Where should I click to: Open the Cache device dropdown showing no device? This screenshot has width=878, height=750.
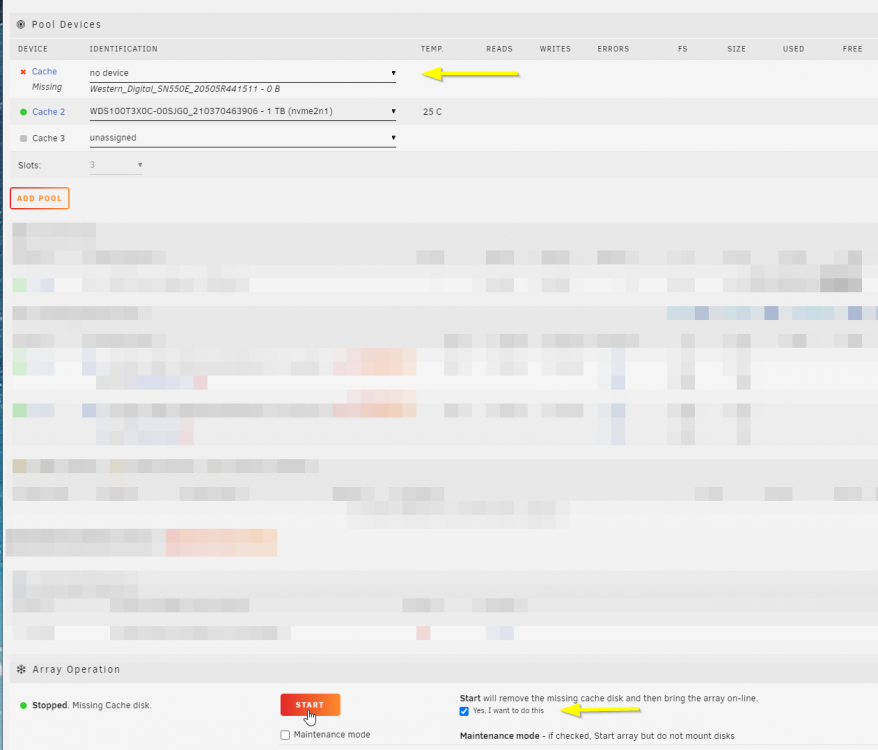pos(242,73)
